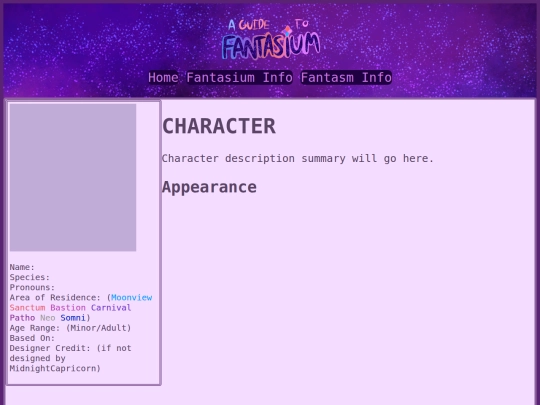
Task: Open the Fantasium Info nav item
Action: [240, 77]
